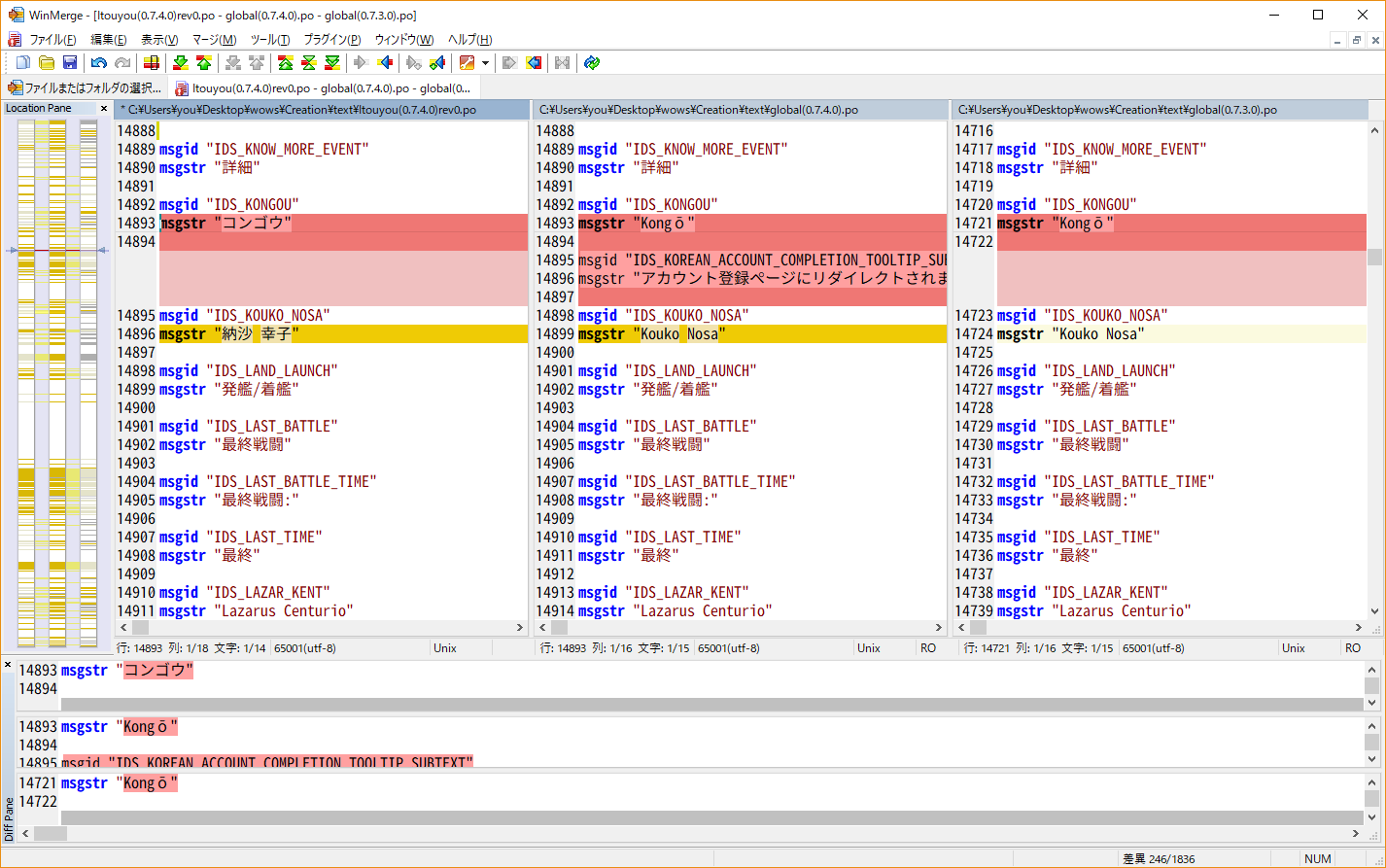This screenshot has width=1386, height=868.
Task: Click Copy to Left and advance icon
Action: point(436,63)
